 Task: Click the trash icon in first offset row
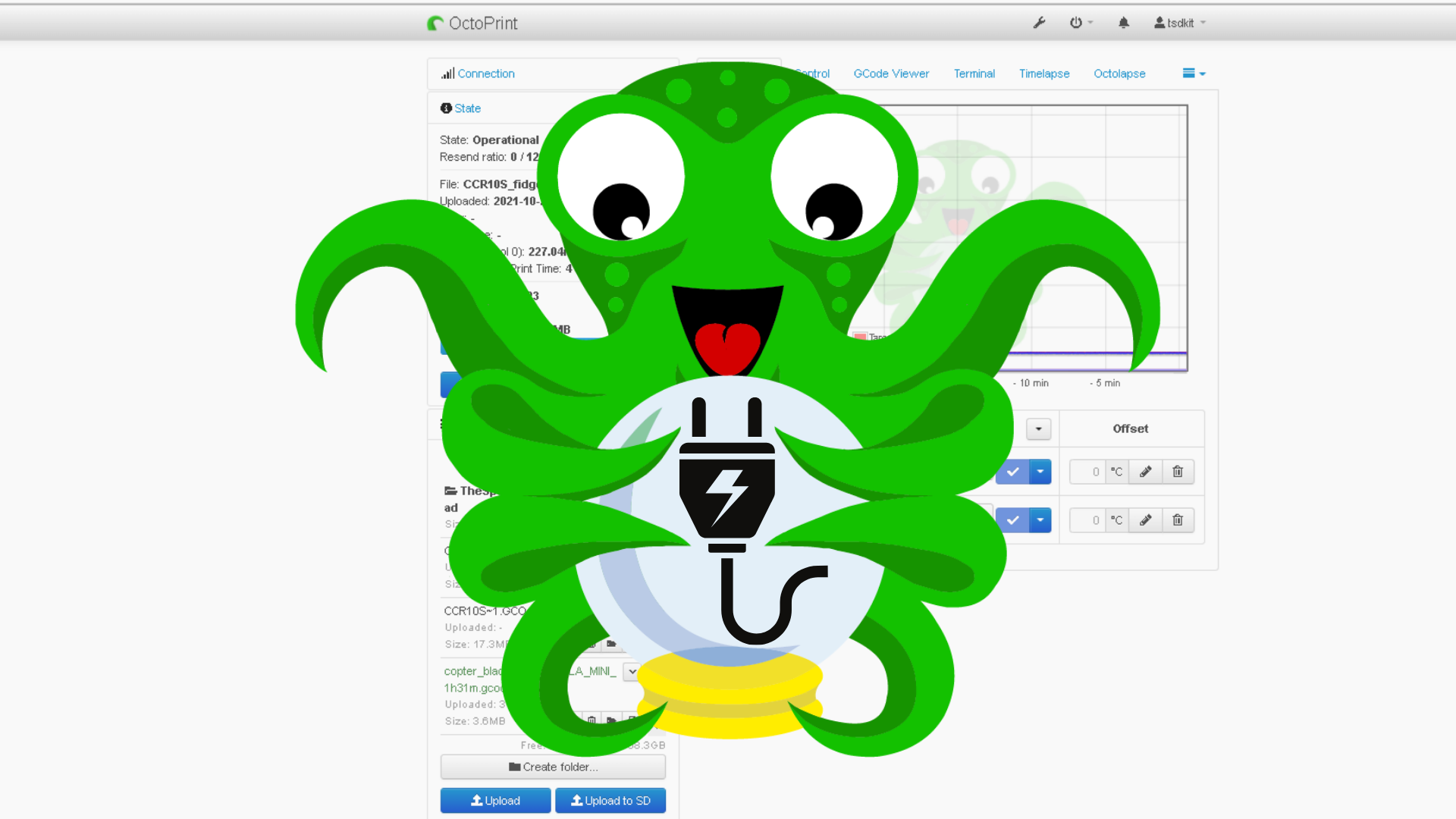(1178, 472)
